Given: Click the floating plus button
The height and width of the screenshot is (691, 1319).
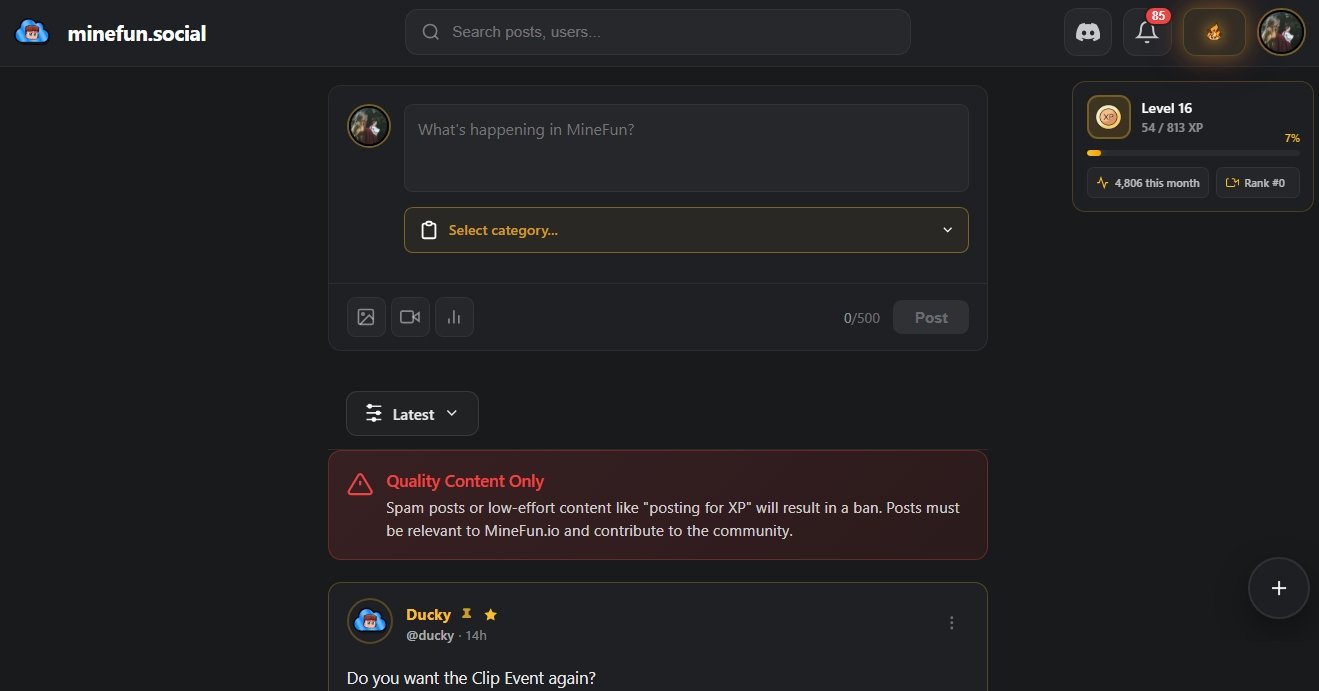Looking at the screenshot, I should (1278, 588).
